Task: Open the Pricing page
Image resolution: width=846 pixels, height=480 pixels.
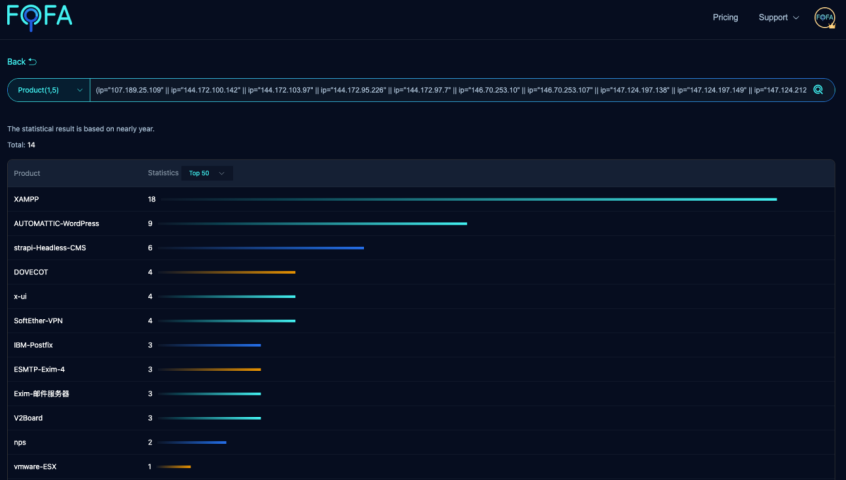Action: (725, 18)
